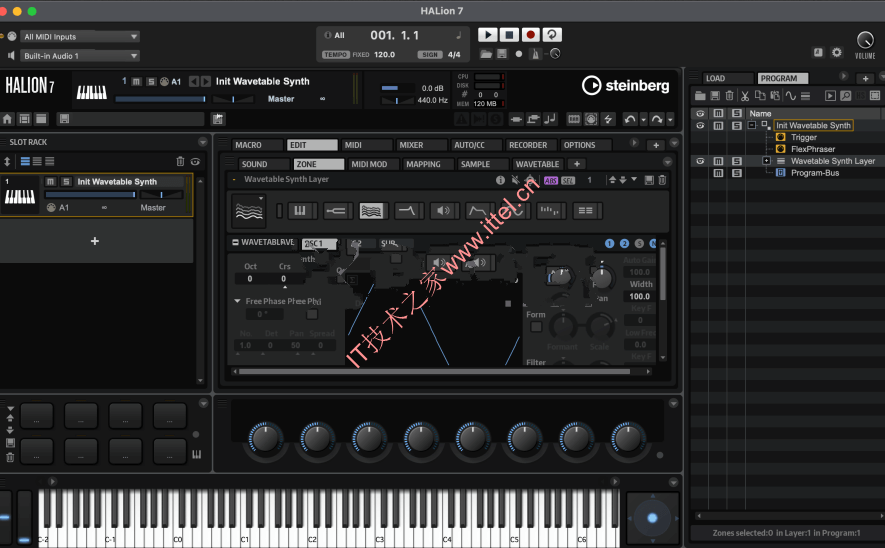
Task: Show the wavetable oscillator section icon
Action: 371,211
